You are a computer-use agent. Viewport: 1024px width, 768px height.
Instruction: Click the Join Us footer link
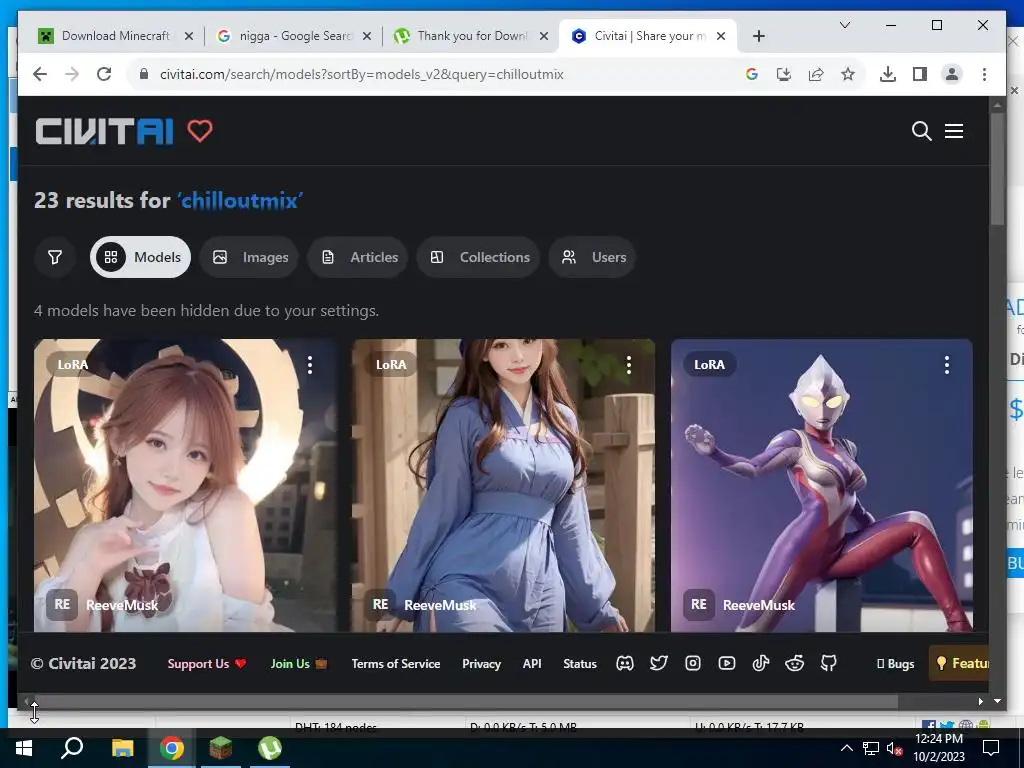298,664
